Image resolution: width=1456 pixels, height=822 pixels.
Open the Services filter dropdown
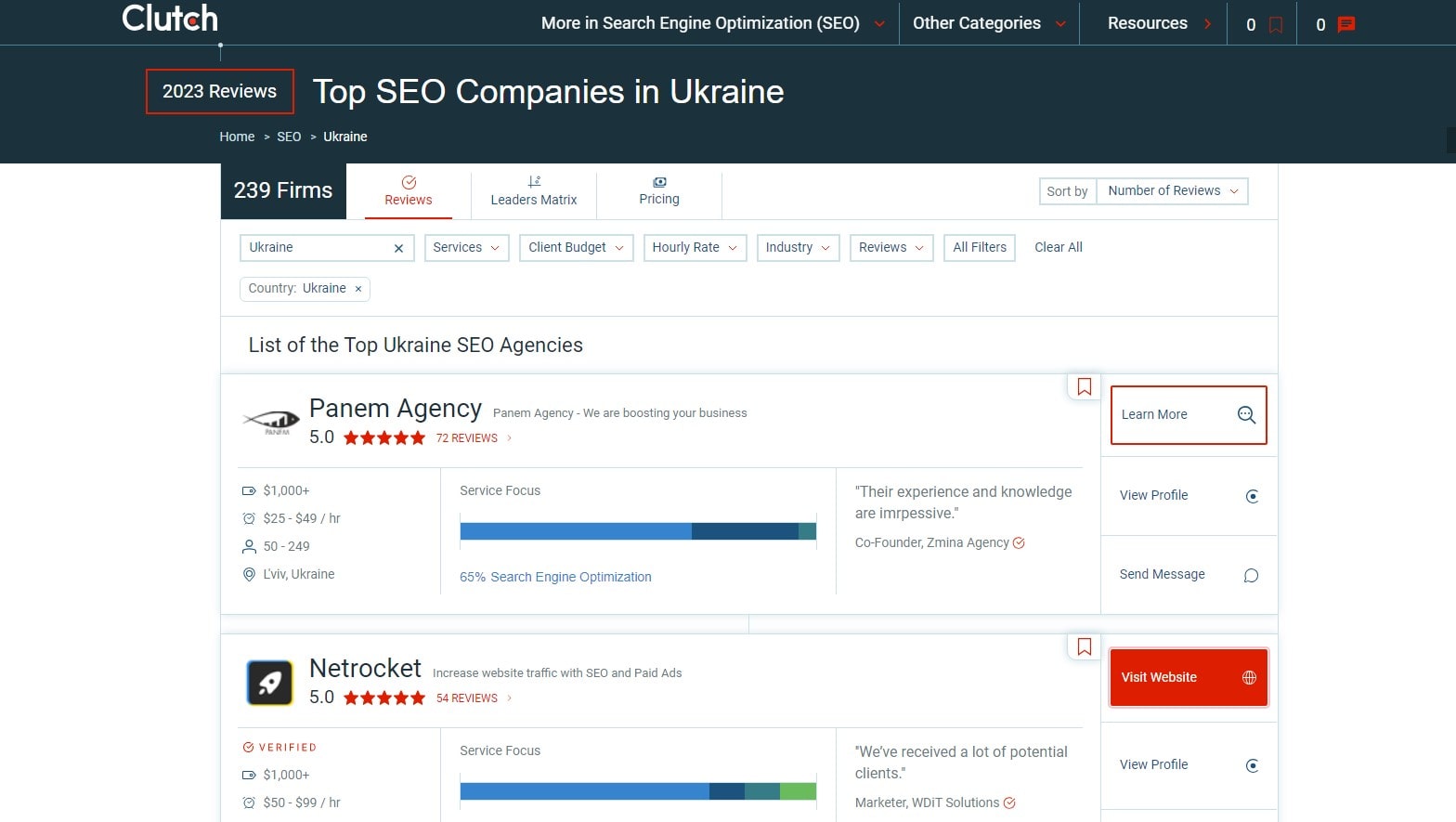click(466, 248)
